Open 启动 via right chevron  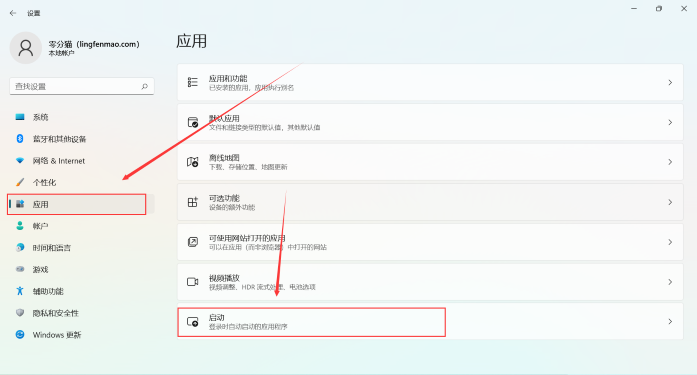670,321
